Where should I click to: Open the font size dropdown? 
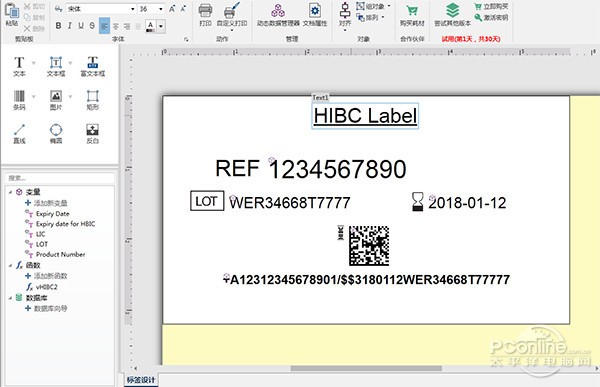[161, 9]
